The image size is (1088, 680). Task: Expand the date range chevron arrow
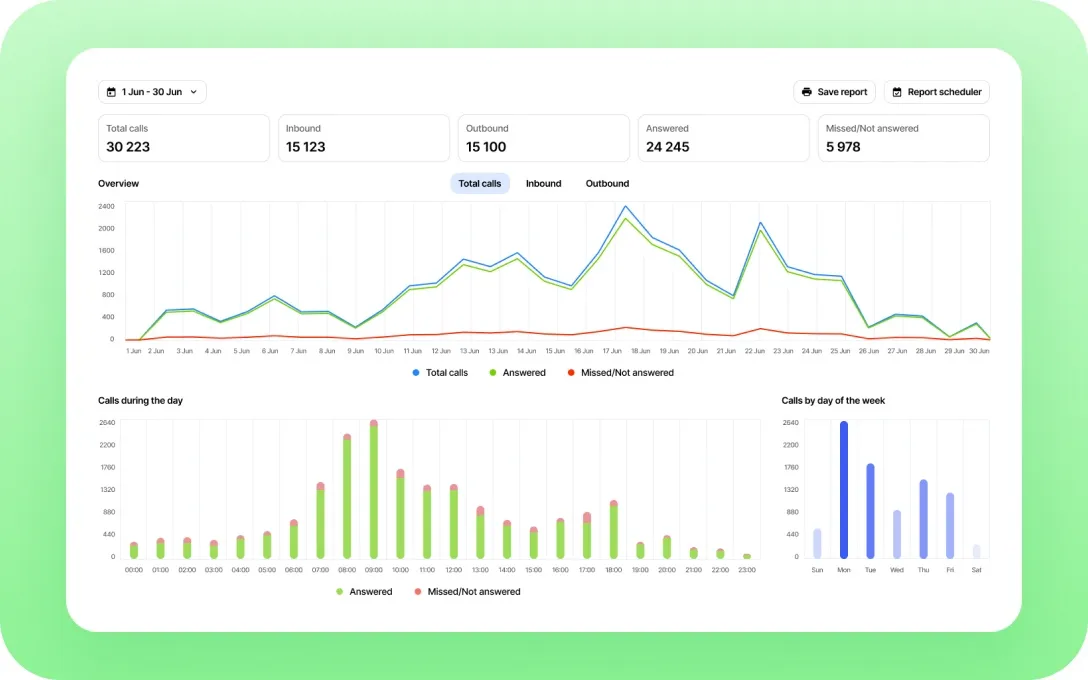[194, 92]
